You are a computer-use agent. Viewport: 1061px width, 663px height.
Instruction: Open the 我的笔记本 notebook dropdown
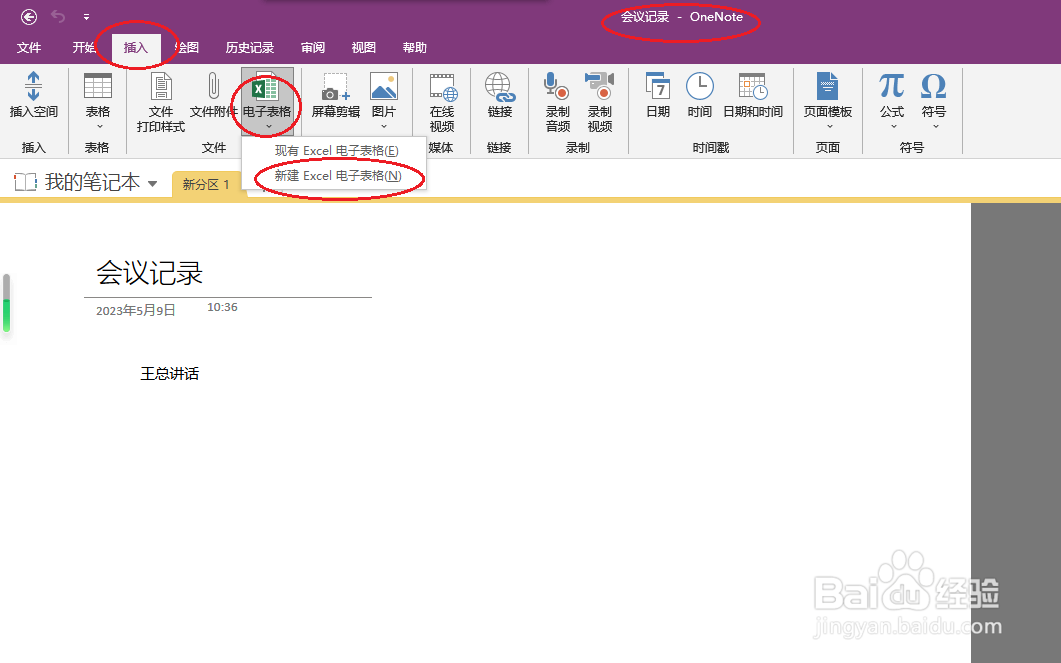[152, 183]
